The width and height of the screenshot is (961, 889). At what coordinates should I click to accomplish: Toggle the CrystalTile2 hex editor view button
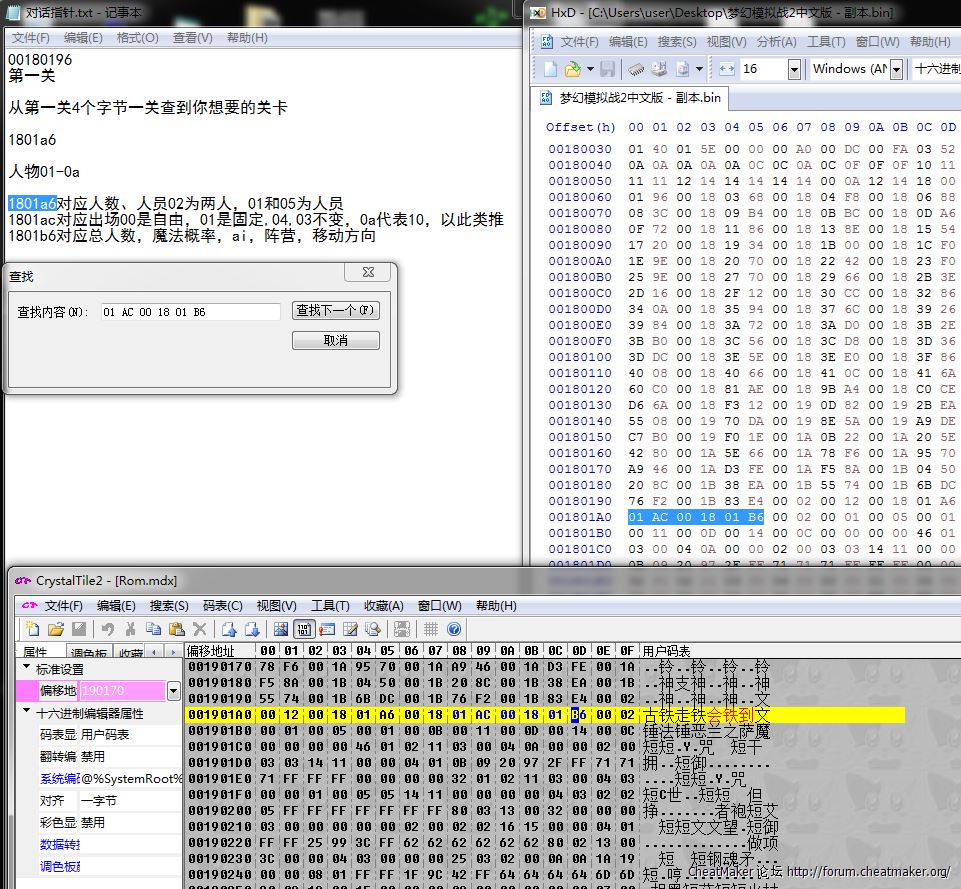click(304, 629)
